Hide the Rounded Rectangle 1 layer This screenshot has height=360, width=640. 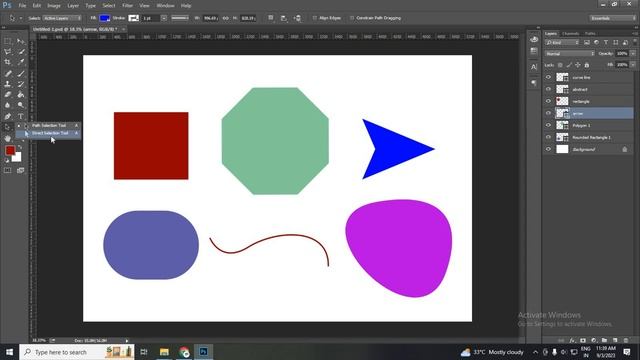[x=548, y=137]
